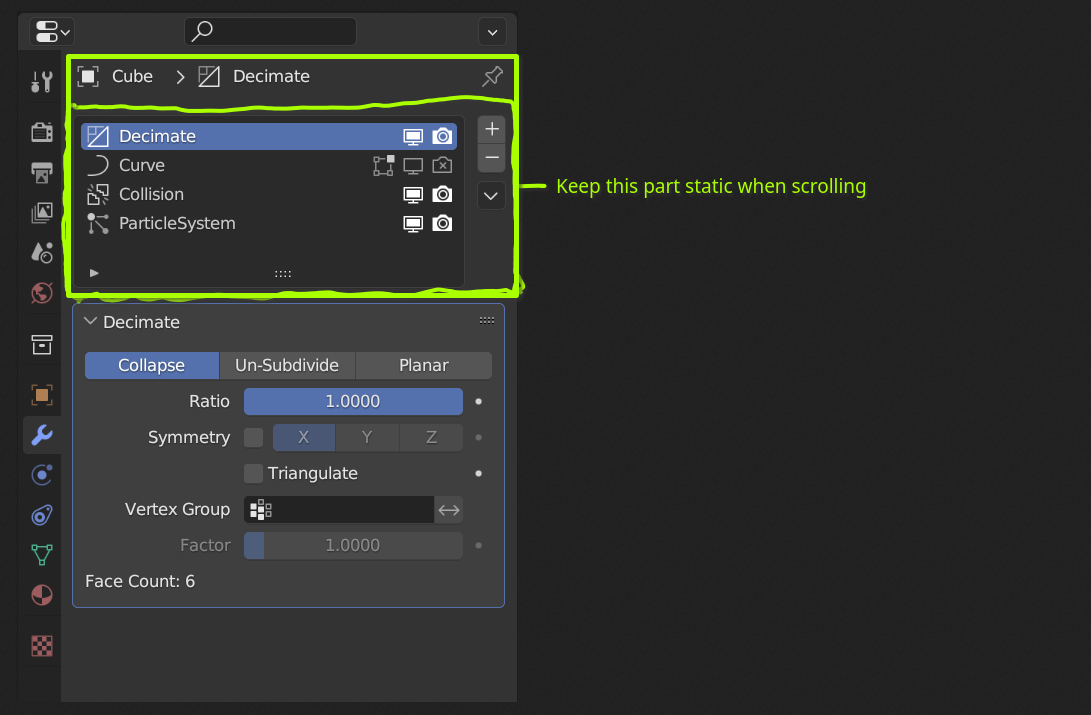This screenshot has width=1091, height=715.
Task: Toggle ParticleSystem viewport visibility
Action: coord(413,224)
